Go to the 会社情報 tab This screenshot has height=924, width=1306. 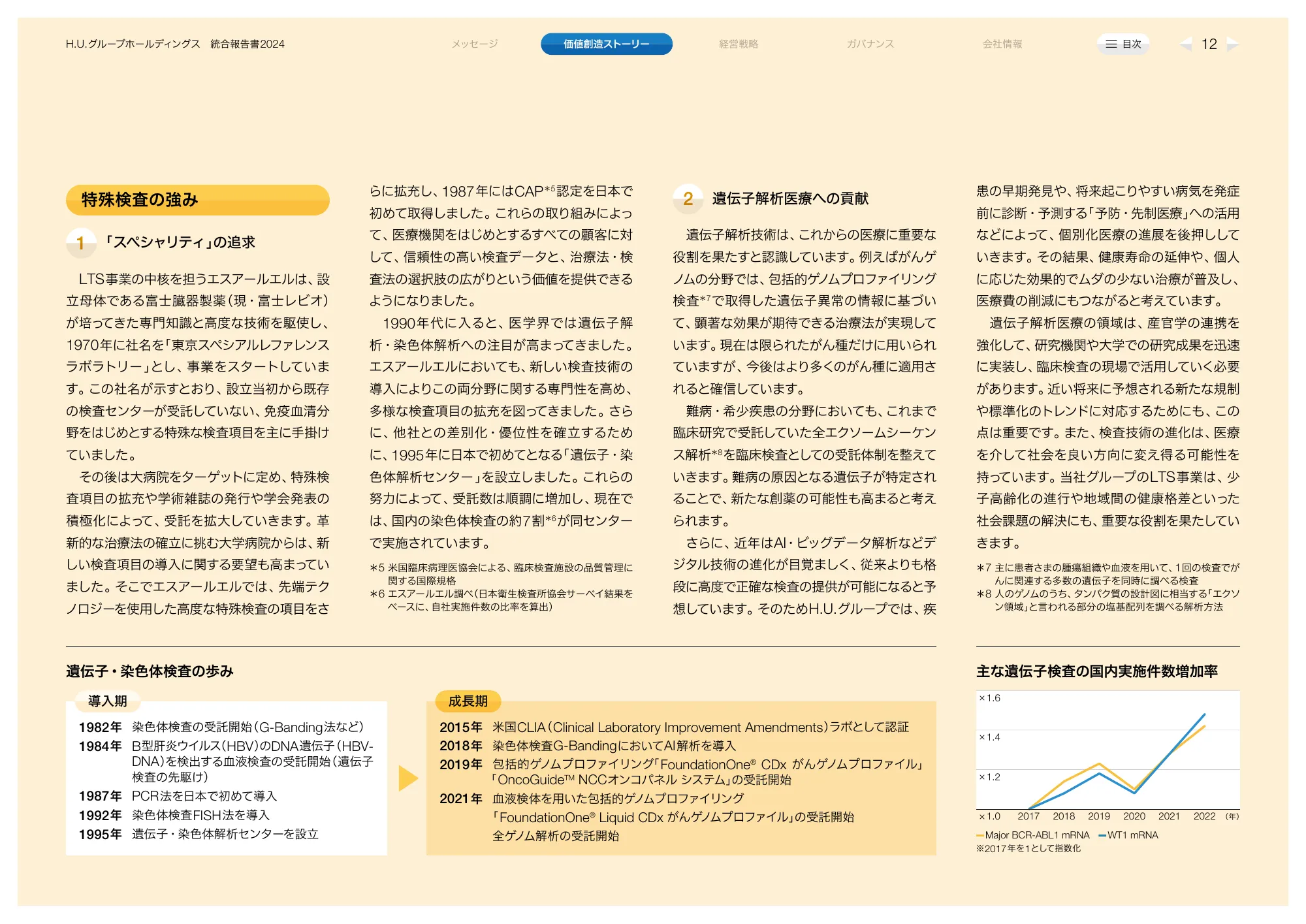click(x=1002, y=44)
